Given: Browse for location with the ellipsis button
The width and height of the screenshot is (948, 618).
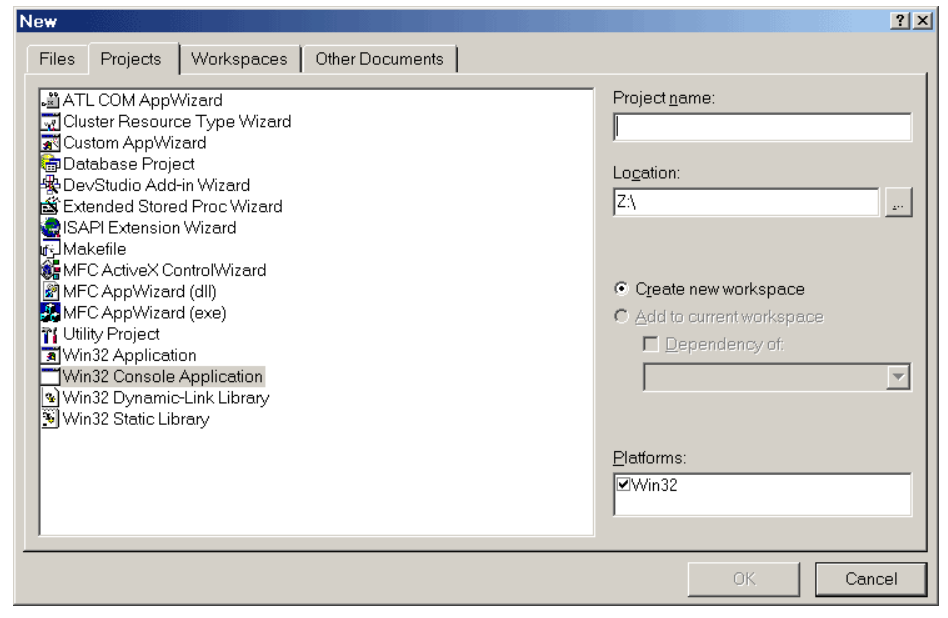Looking at the screenshot, I should tap(898, 203).
